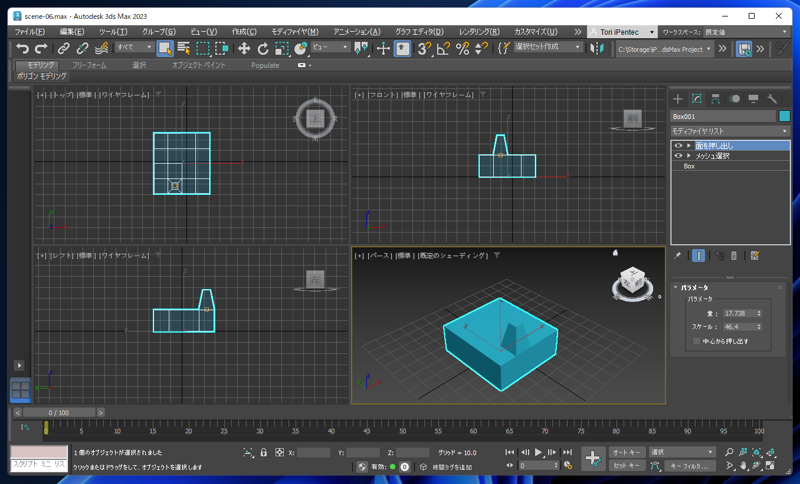Click the Mirror tool icon

point(597,49)
